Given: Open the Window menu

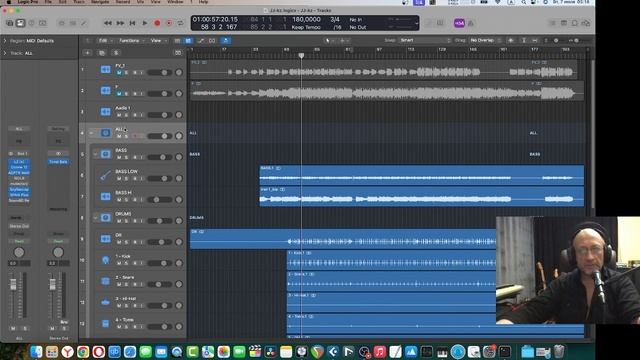Looking at the screenshot, I should (x=176, y=2).
